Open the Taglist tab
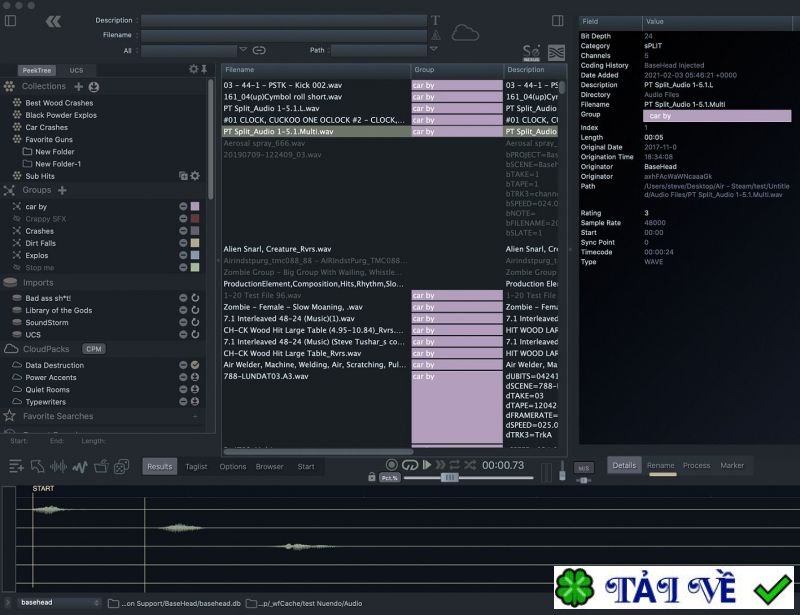The width and height of the screenshot is (800, 615). [x=196, y=466]
